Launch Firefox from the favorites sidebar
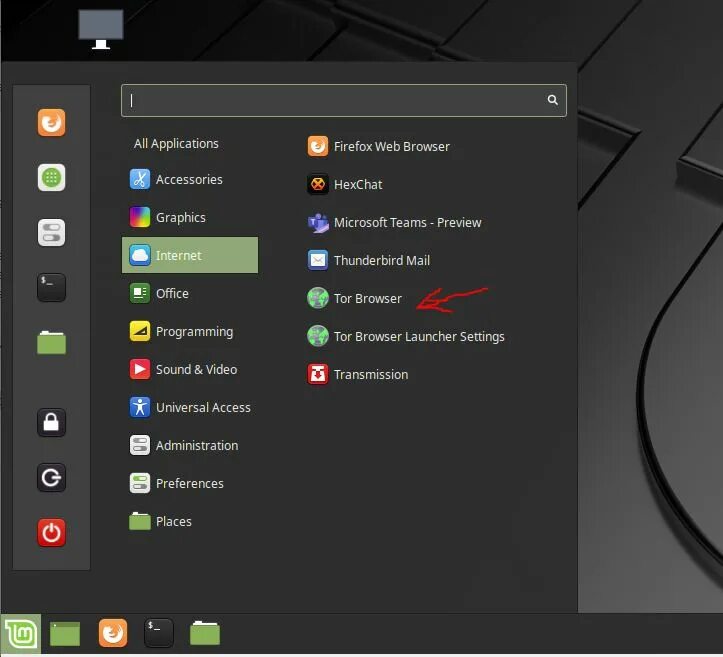This screenshot has width=723, height=657. pos(51,123)
